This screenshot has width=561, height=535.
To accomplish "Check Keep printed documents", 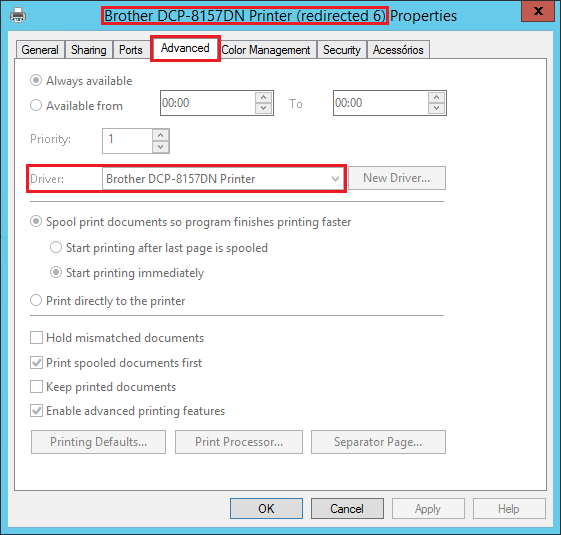I will click(36, 386).
